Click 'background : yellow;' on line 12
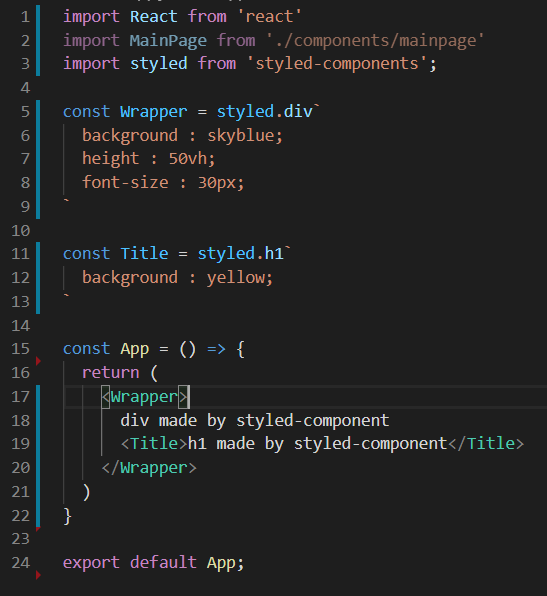The width and height of the screenshot is (547, 596). coord(178,278)
